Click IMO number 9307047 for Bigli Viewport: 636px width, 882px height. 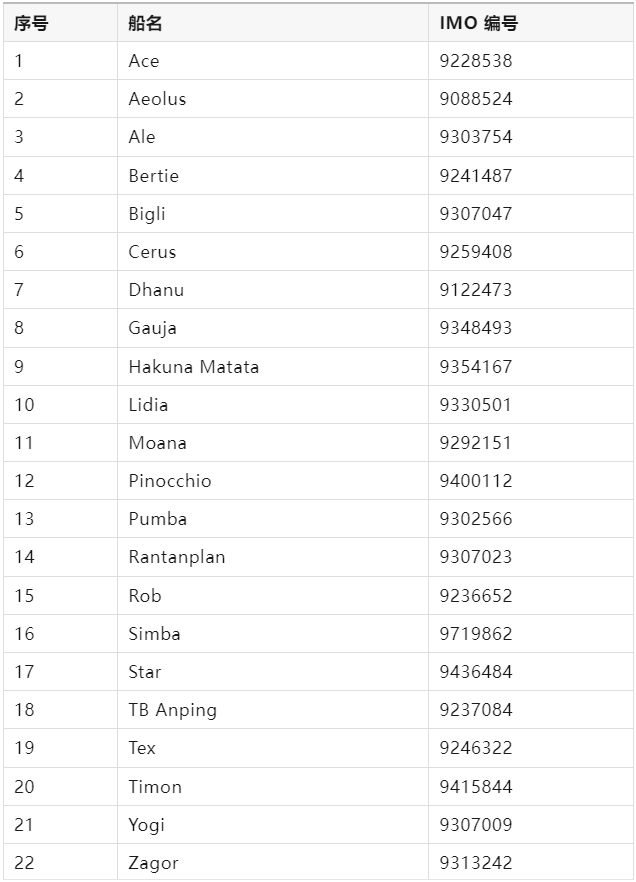476,214
